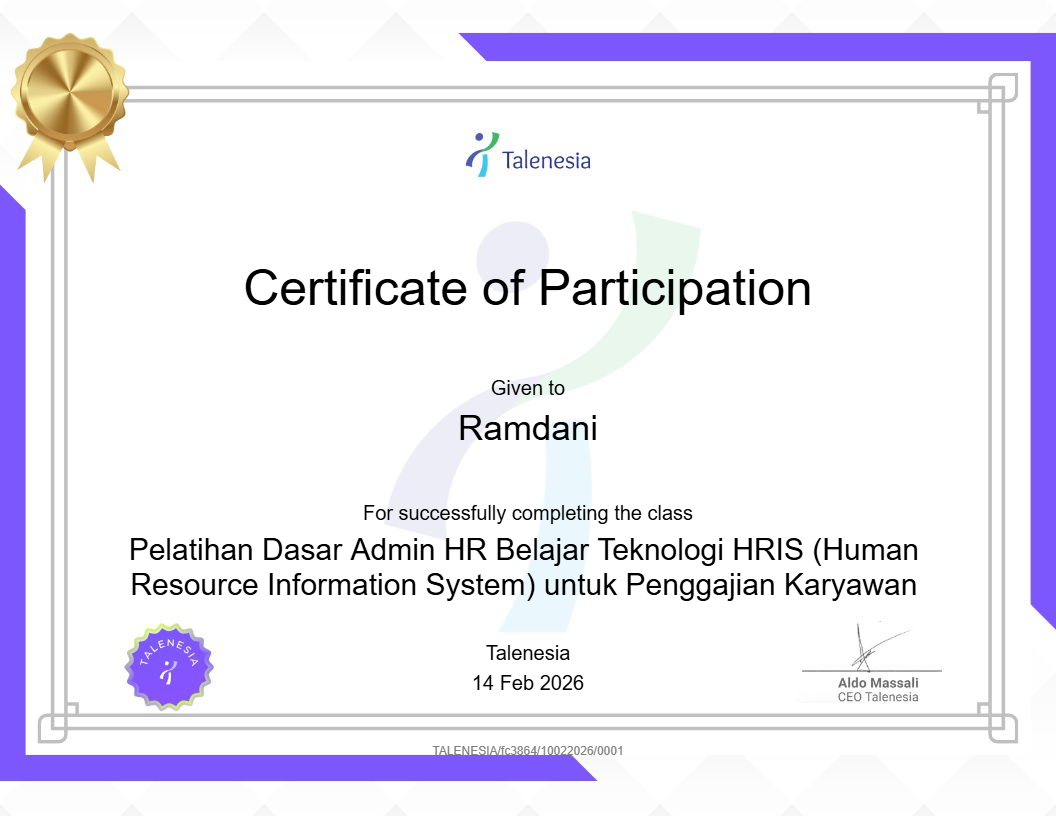This screenshot has height=816, width=1056.
Task: Click the CEO Talenesia job title
Action: (x=877, y=697)
